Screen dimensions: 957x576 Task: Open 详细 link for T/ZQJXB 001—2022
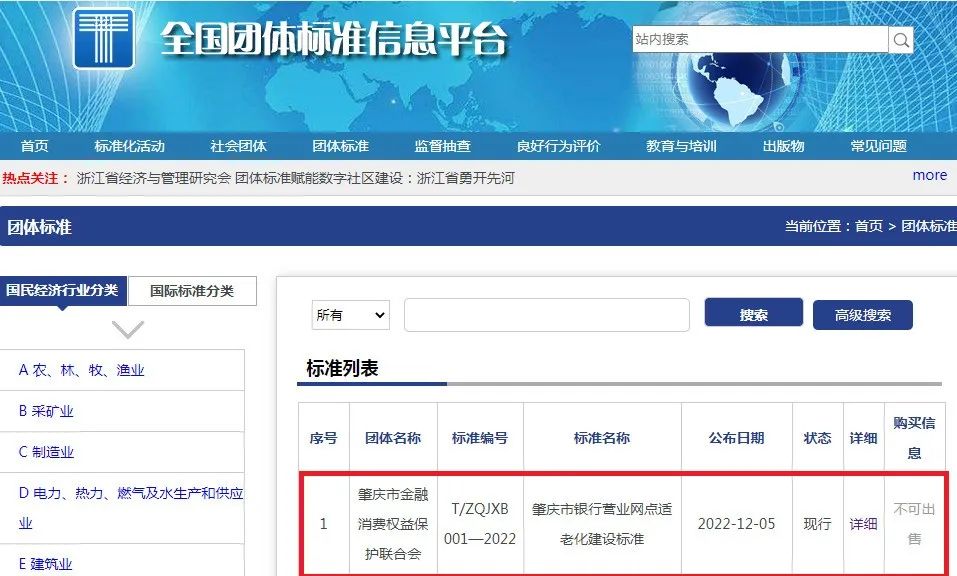pos(863,524)
